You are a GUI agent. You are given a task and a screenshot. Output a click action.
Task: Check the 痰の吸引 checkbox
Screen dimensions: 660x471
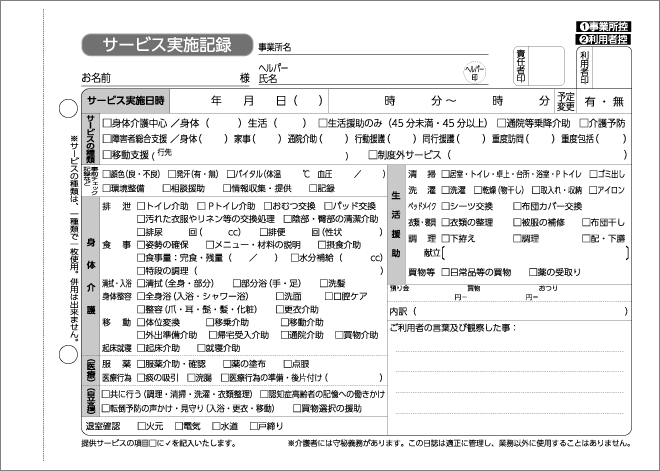pos(141,378)
